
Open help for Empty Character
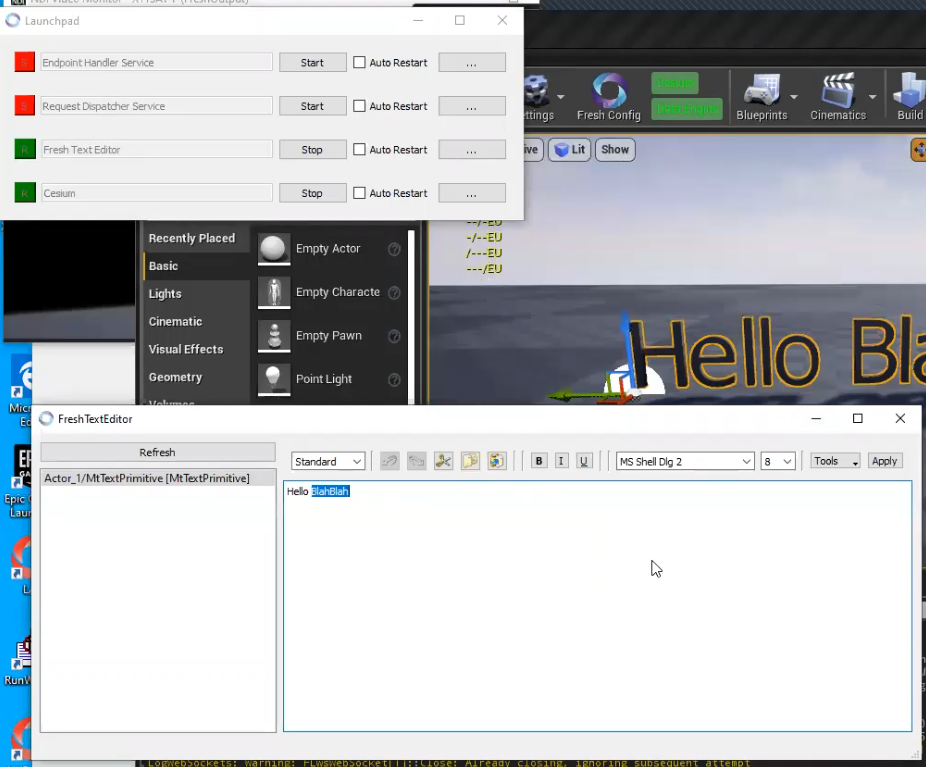tap(394, 293)
